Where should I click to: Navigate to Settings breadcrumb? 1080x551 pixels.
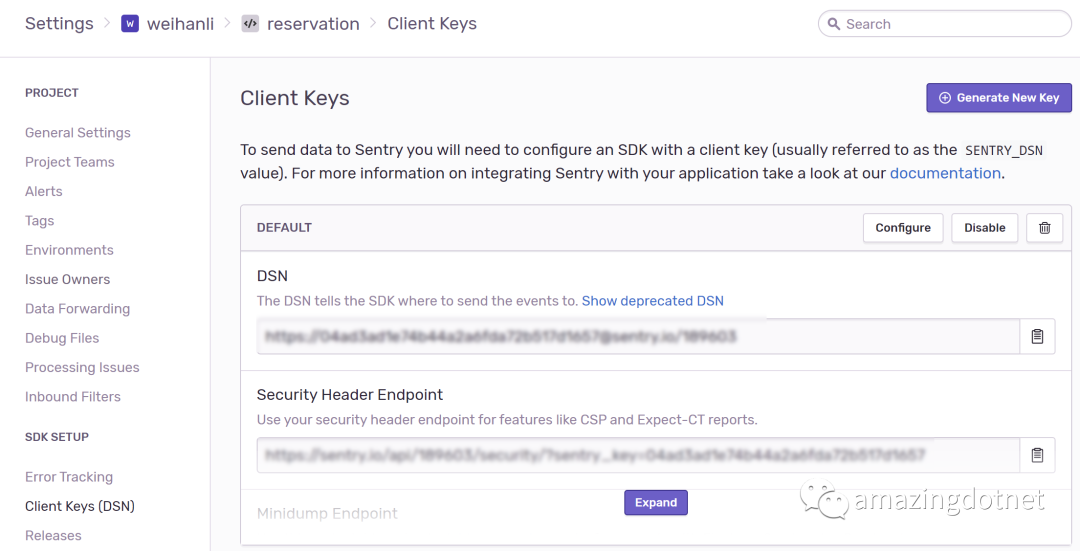(59, 24)
